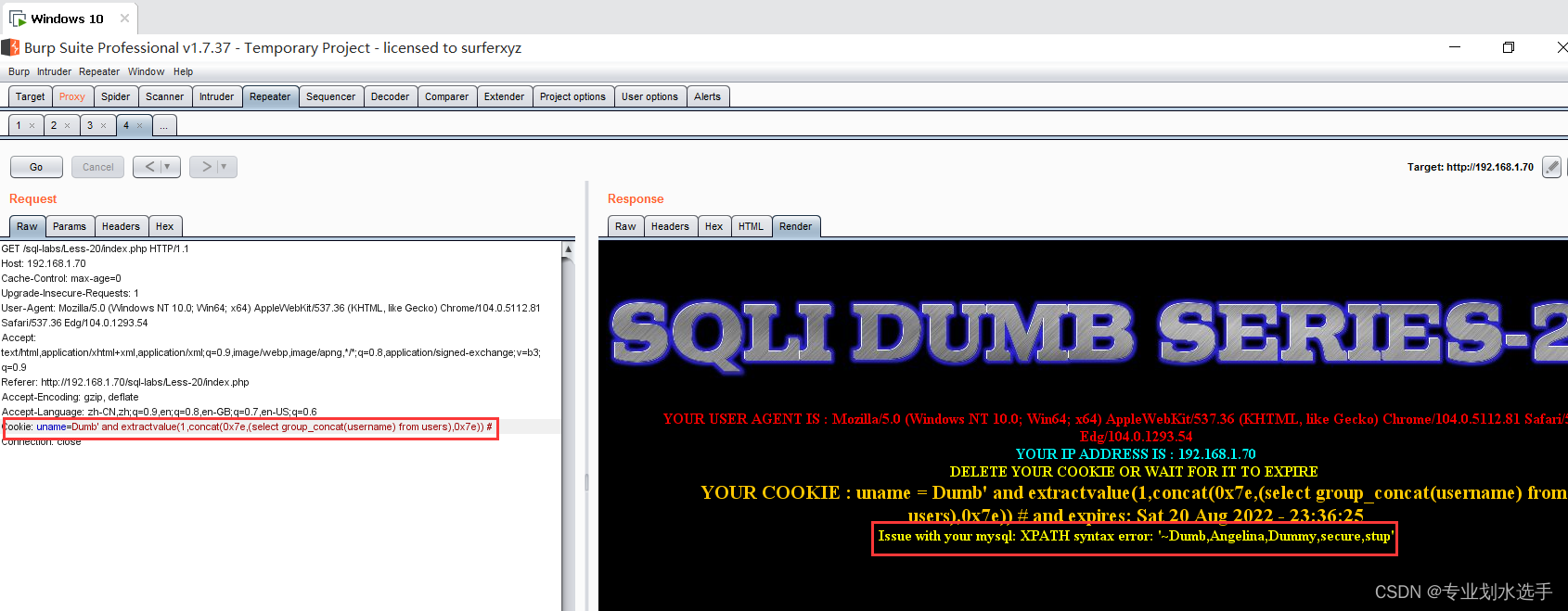
Task: Click the XPATH syntax error message
Action: (x=1136, y=536)
